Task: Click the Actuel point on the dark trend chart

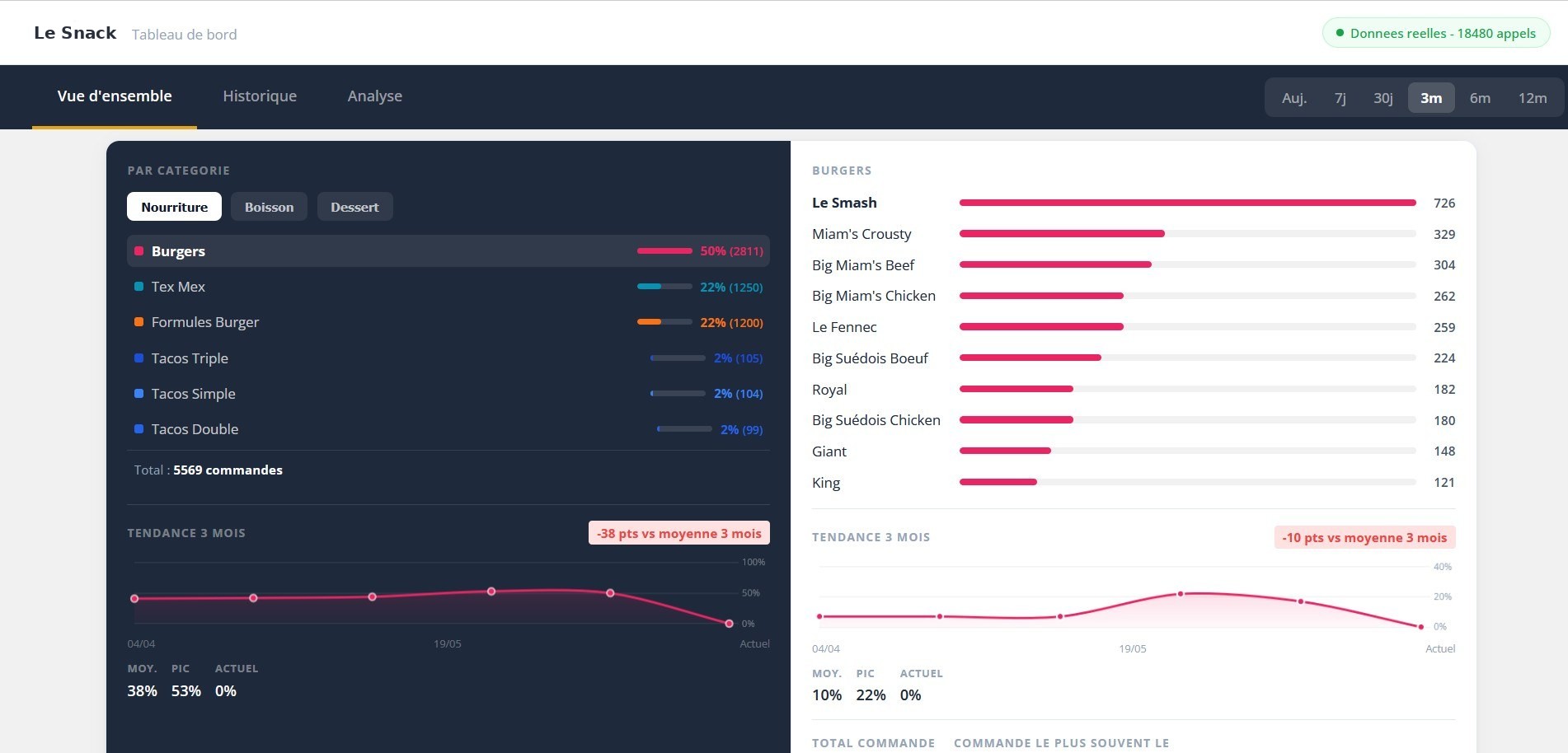Action: pyautogui.click(x=729, y=624)
